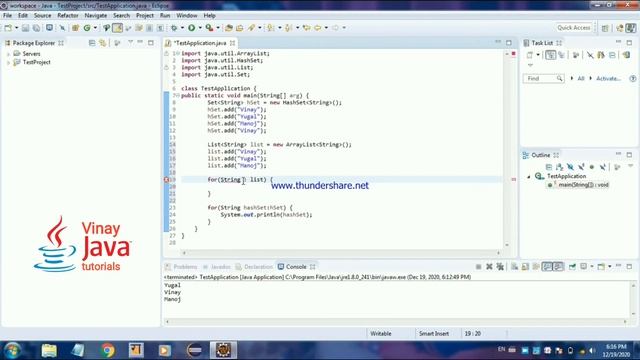
Task: Toggle Hide Fields in Outline view
Action: (x=570, y=167)
